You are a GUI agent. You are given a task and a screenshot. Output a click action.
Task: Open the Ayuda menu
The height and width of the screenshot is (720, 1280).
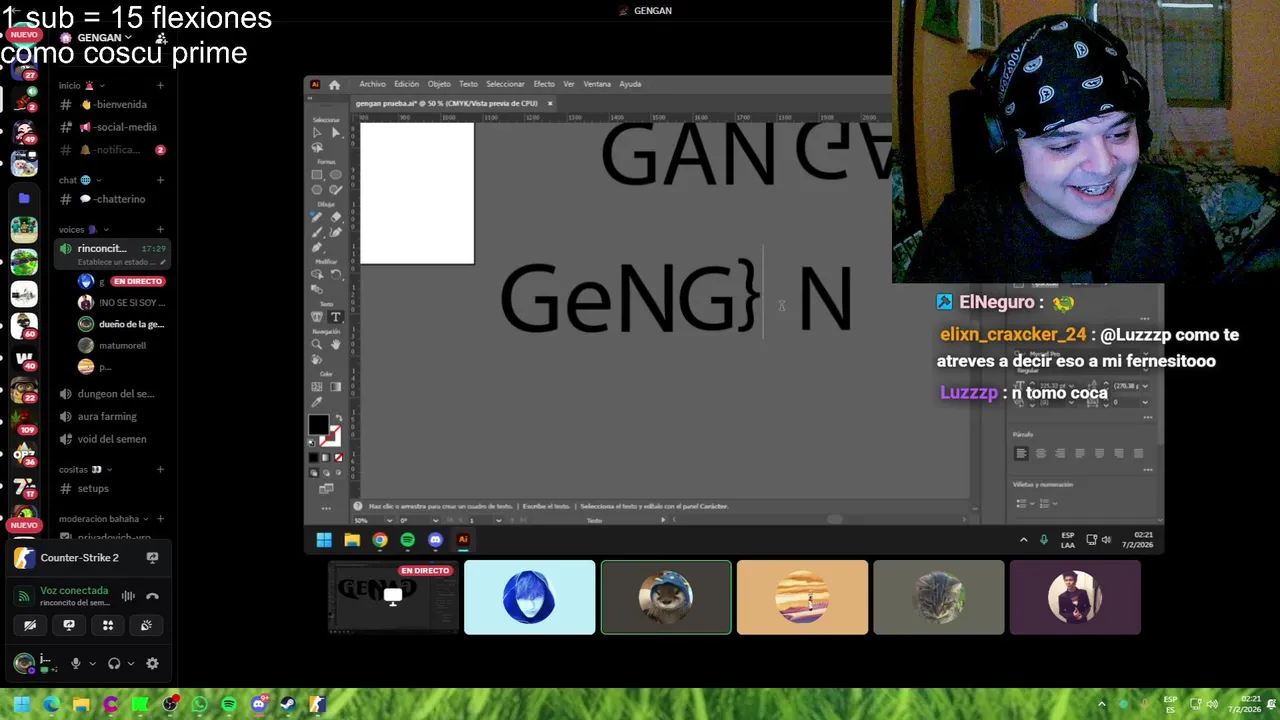pyautogui.click(x=630, y=84)
